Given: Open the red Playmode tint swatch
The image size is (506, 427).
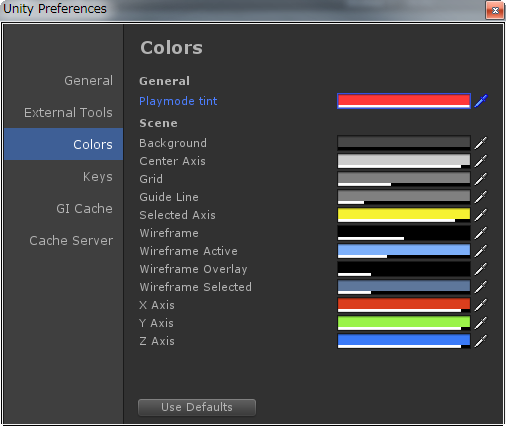Looking at the screenshot, I should [404, 101].
